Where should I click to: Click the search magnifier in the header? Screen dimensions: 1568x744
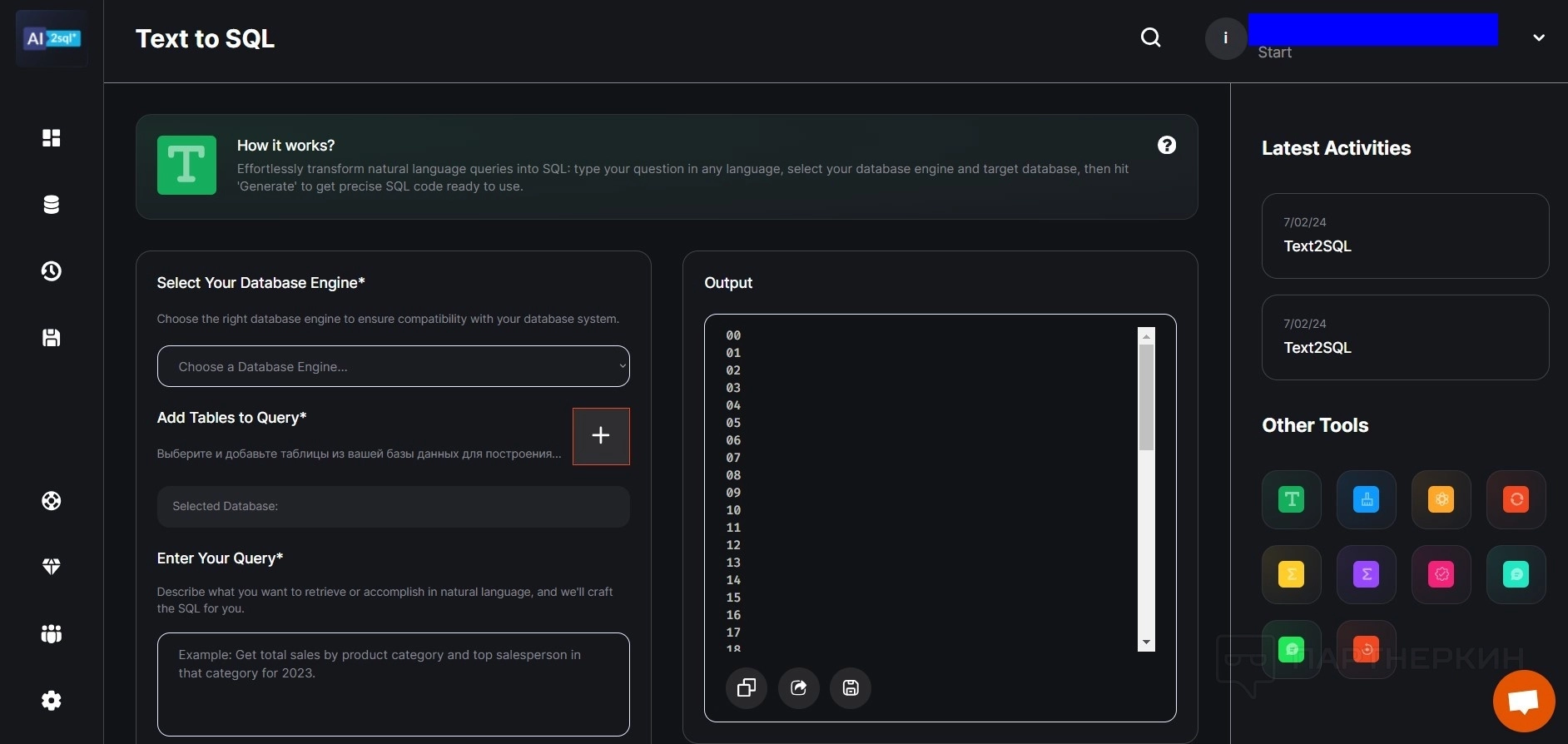point(1151,37)
